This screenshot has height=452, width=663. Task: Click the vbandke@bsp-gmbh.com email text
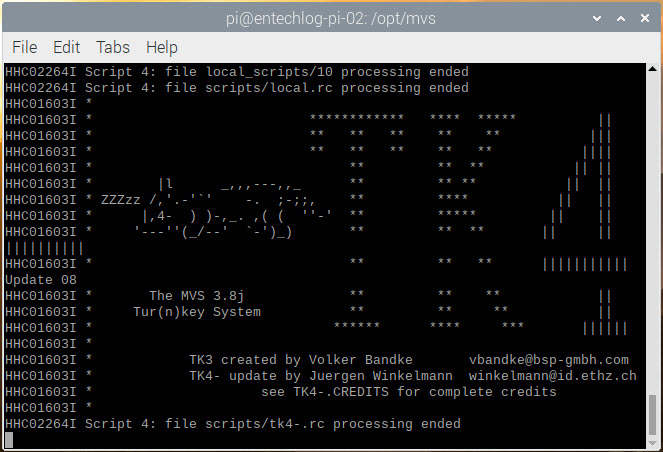click(548, 360)
